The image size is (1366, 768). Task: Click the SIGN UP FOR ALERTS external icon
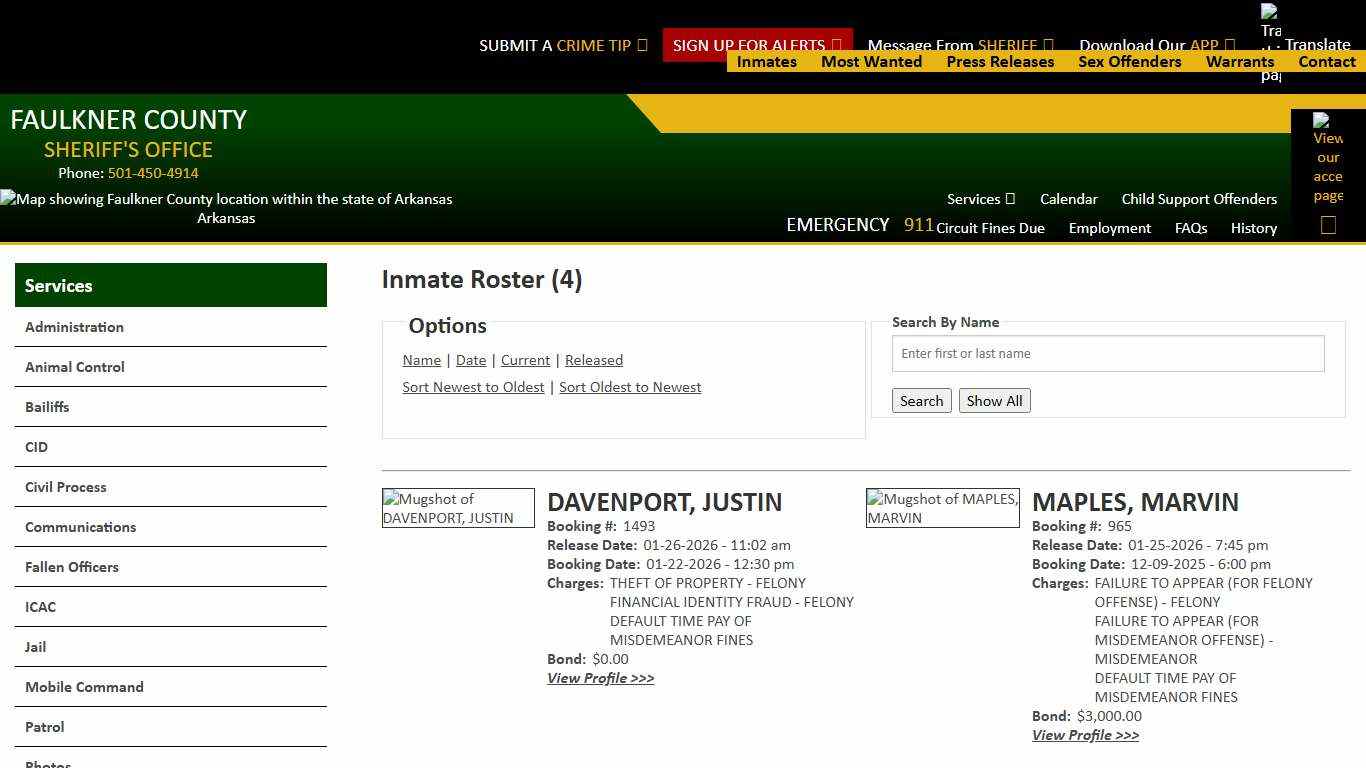point(836,45)
